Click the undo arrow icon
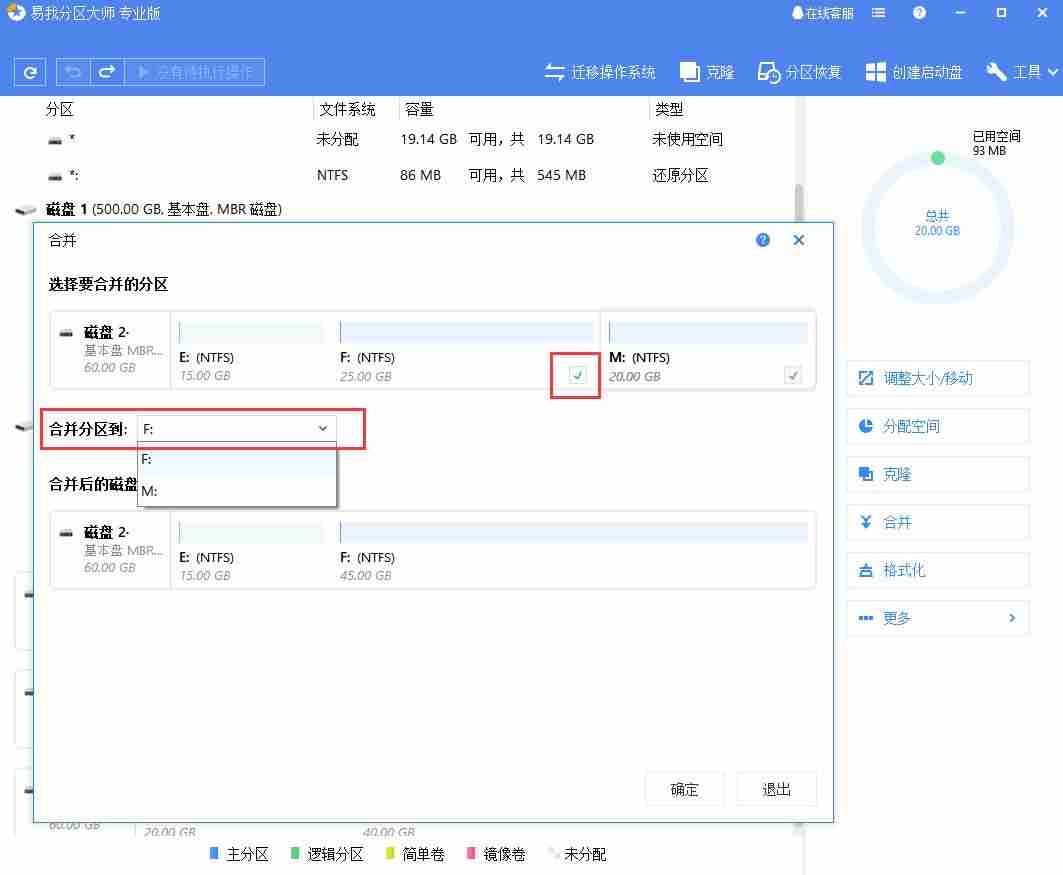Viewport: 1063px width, 875px height. point(73,72)
